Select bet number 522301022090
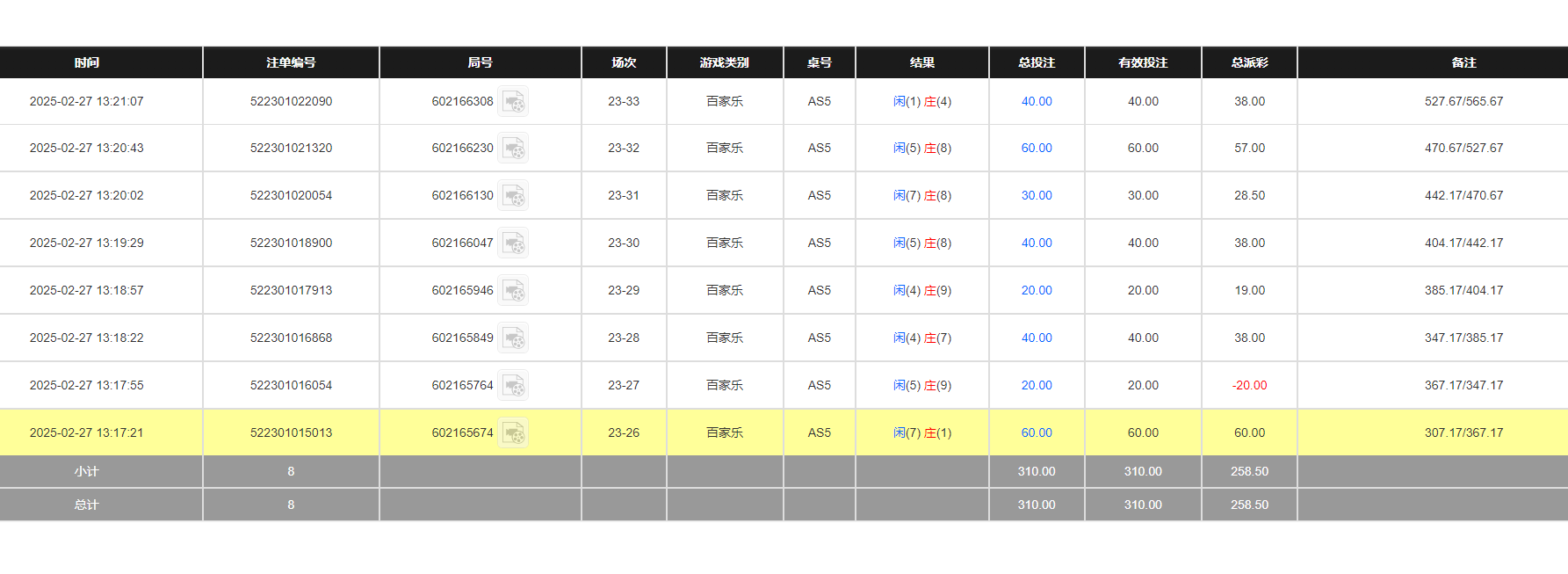The image size is (1568, 574). click(x=291, y=102)
